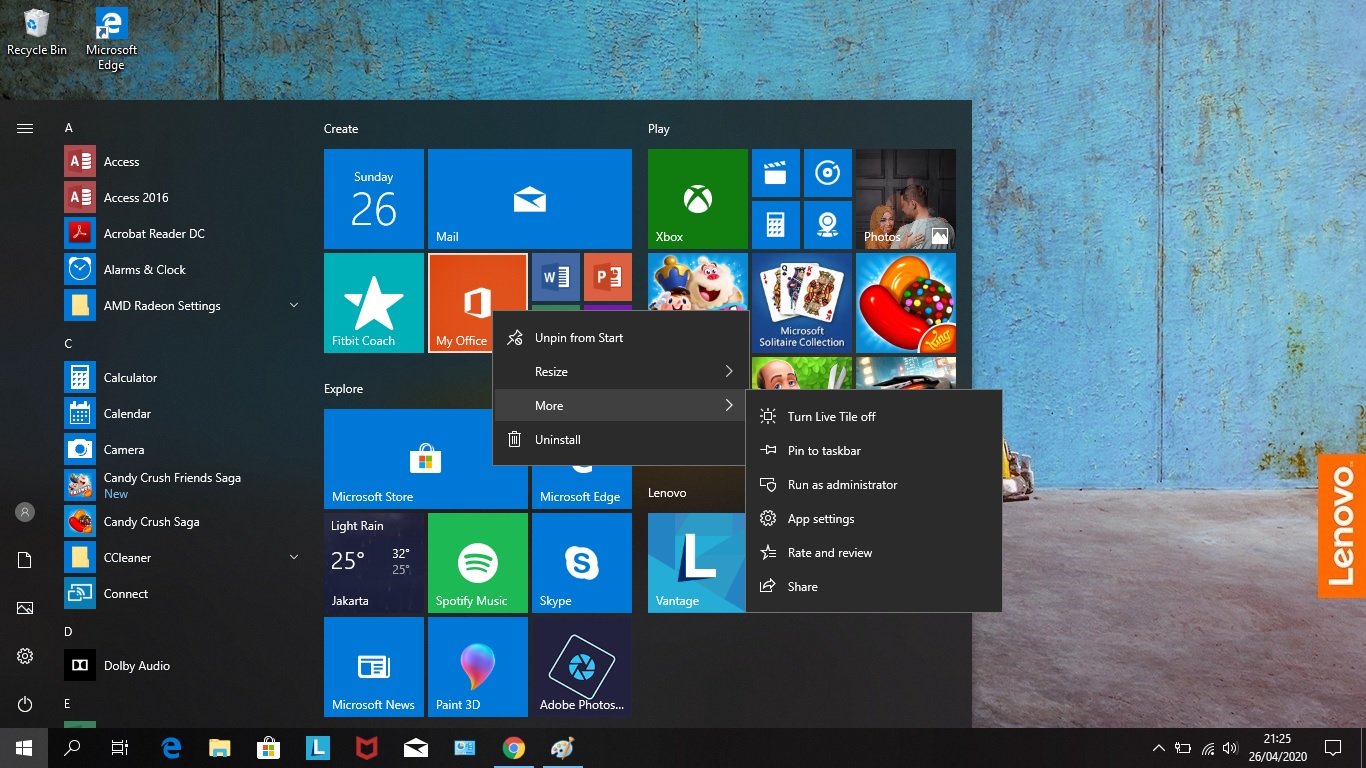Open the Access app icon
This screenshot has width=1366, height=768.
80,161
